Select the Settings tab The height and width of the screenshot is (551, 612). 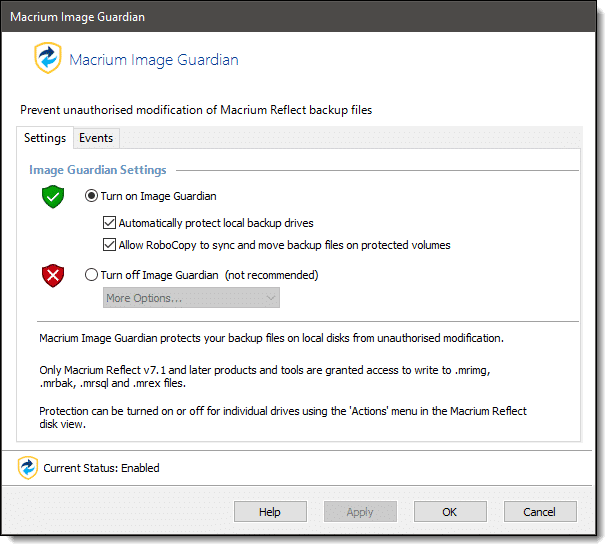[45, 138]
